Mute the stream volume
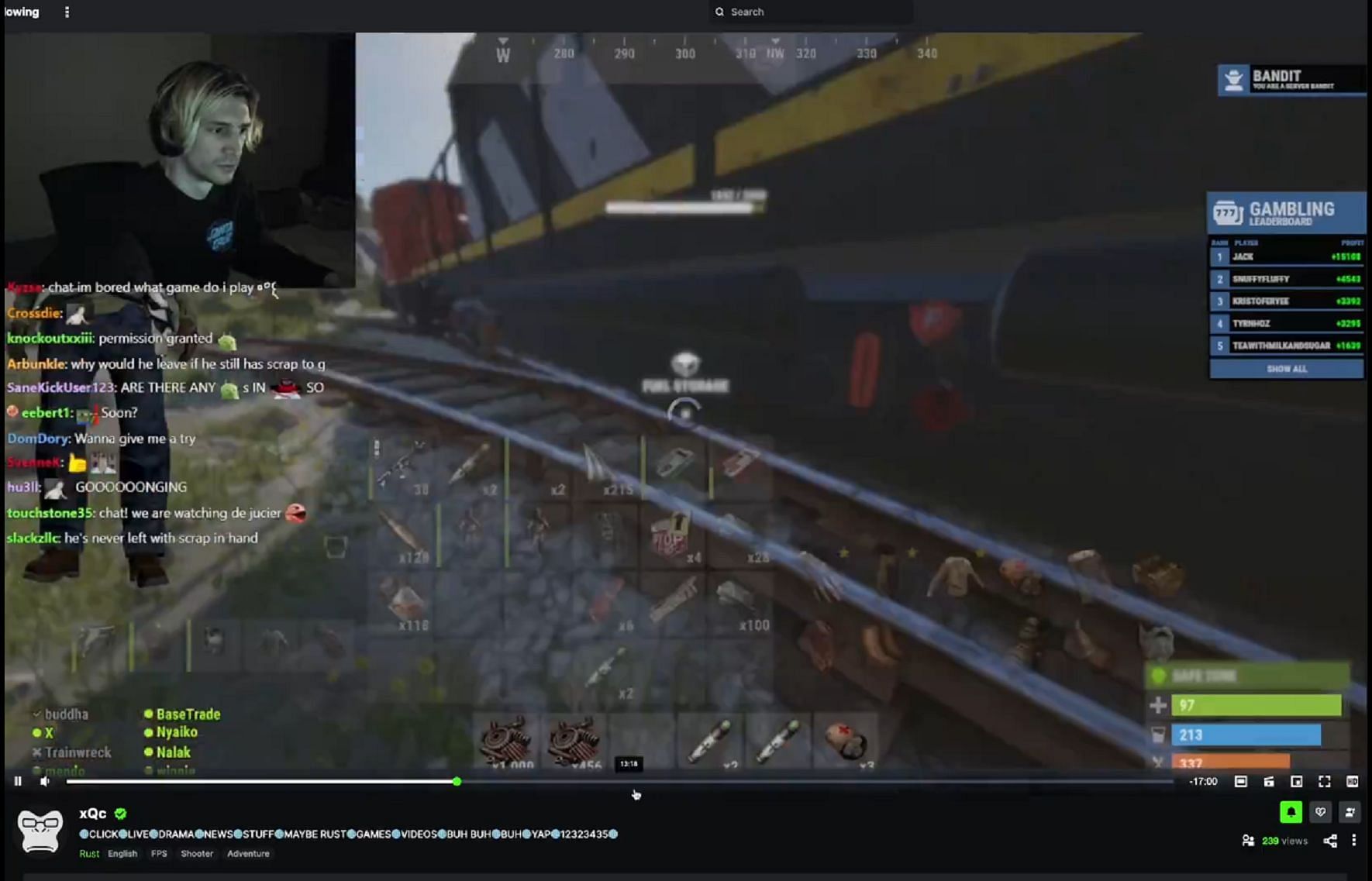Screen dimensions: 1372x881 tap(45, 781)
